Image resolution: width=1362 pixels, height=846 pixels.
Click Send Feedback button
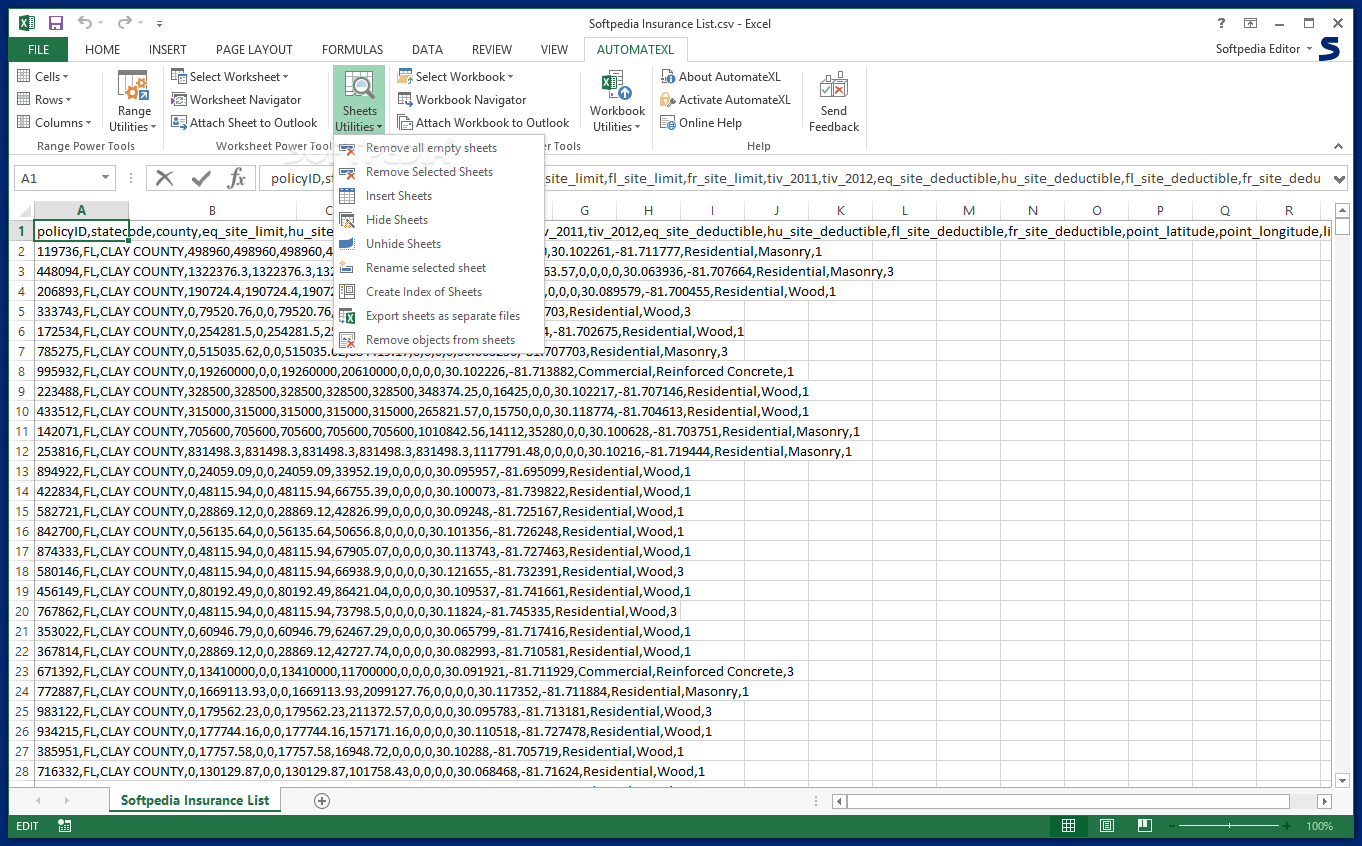pos(834,101)
